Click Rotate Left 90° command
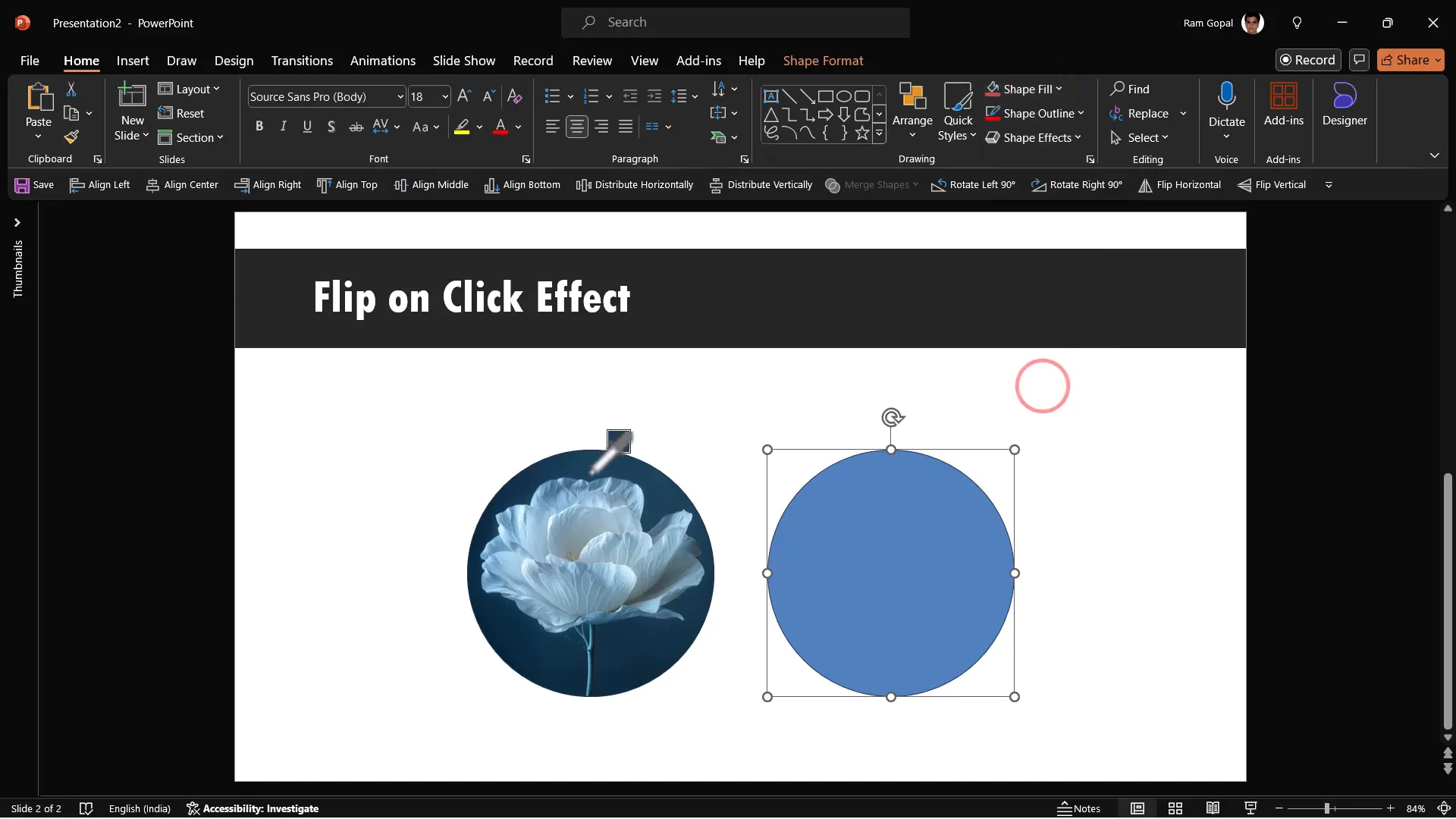Image resolution: width=1456 pixels, height=819 pixels. pos(973,185)
